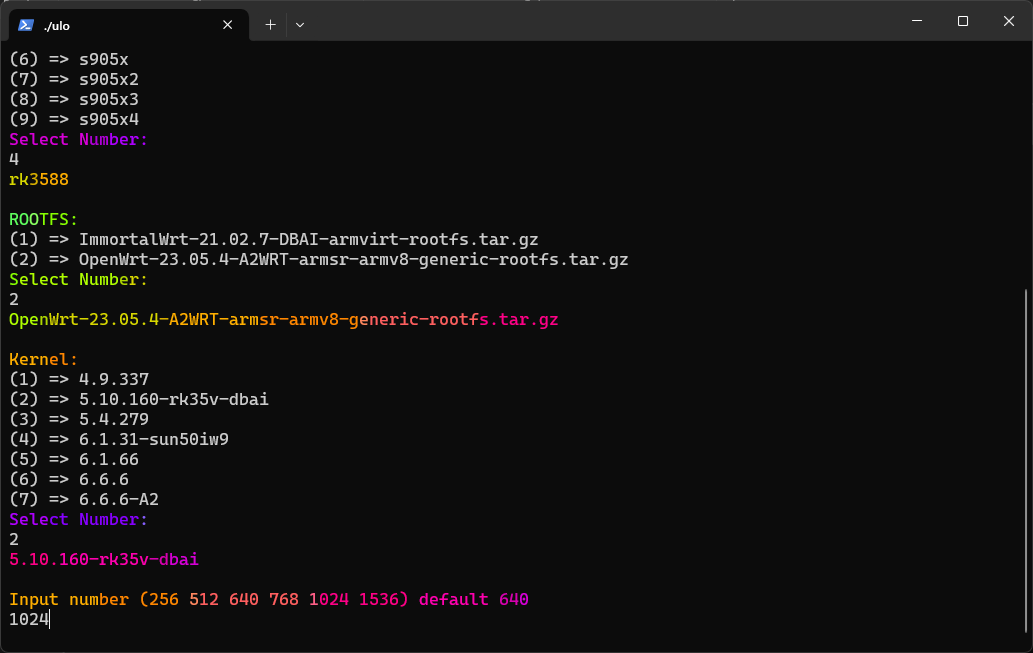This screenshot has width=1033, height=653.
Task: Click the kernel option '4.9.337'
Action: (79, 380)
